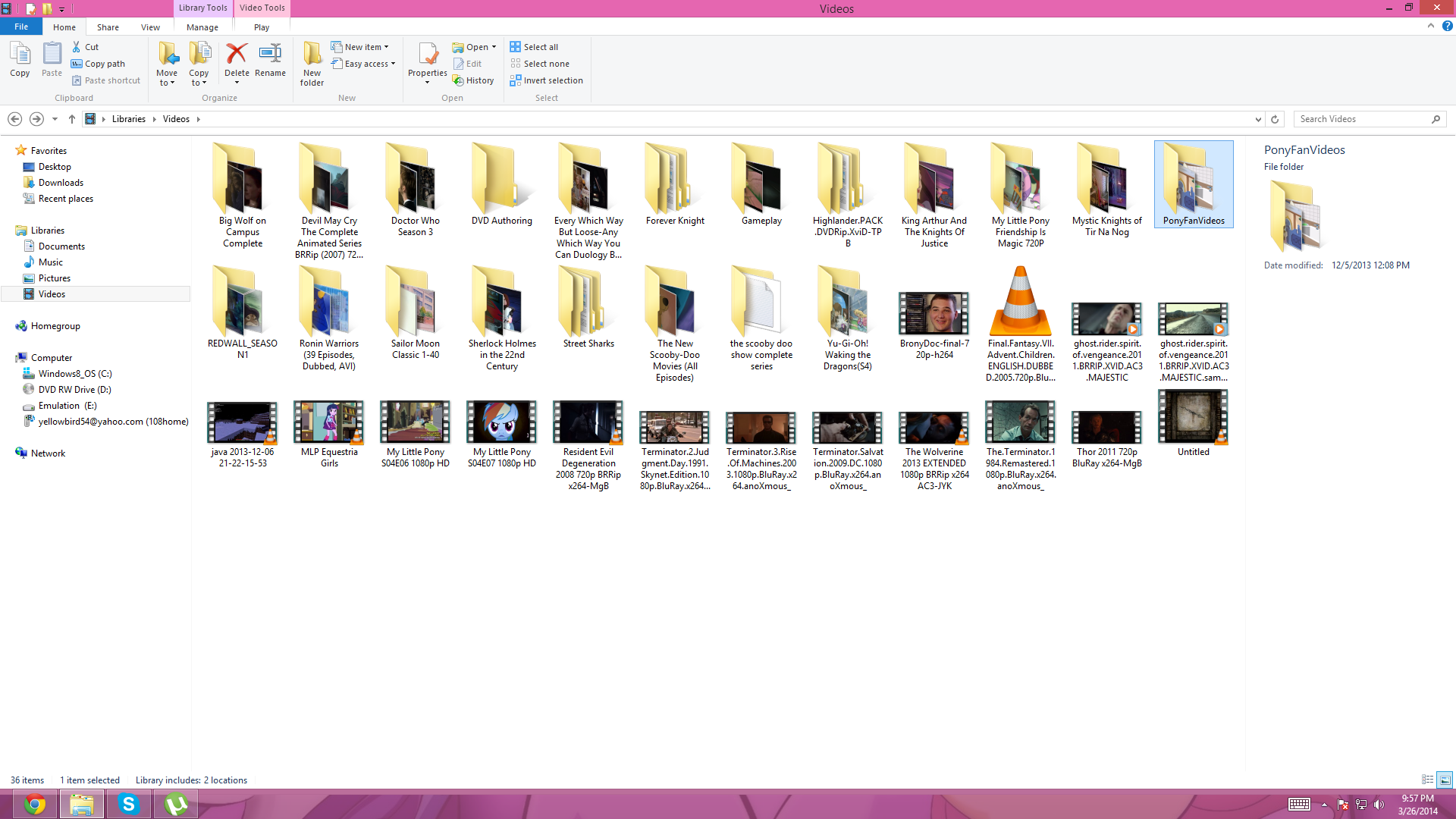Screen dimensions: 1456x819
Task: Click the volume speaker tray icon
Action: pos(1379,805)
